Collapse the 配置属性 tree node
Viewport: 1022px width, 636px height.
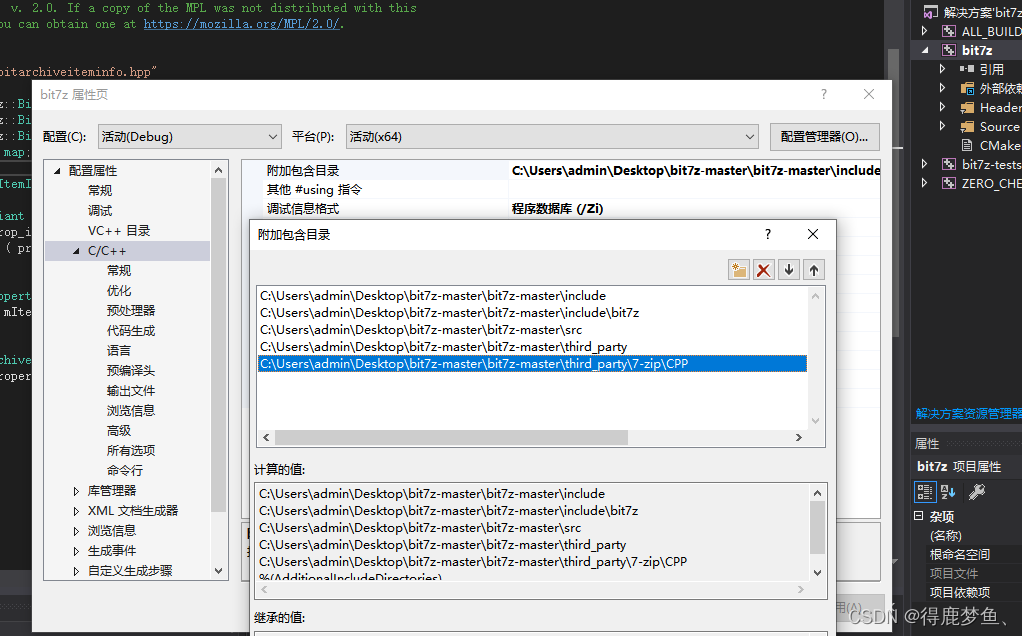pos(57,171)
